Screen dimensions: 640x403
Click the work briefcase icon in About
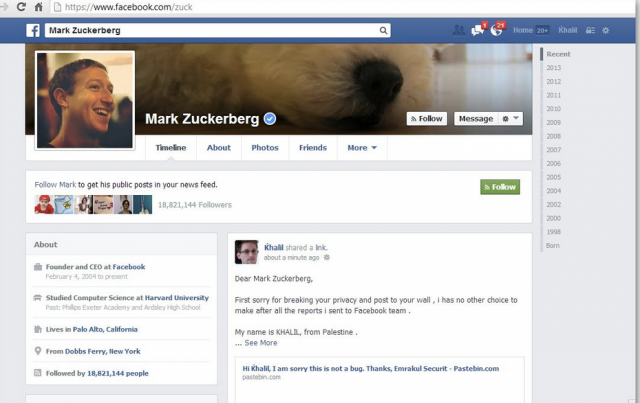point(38,267)
